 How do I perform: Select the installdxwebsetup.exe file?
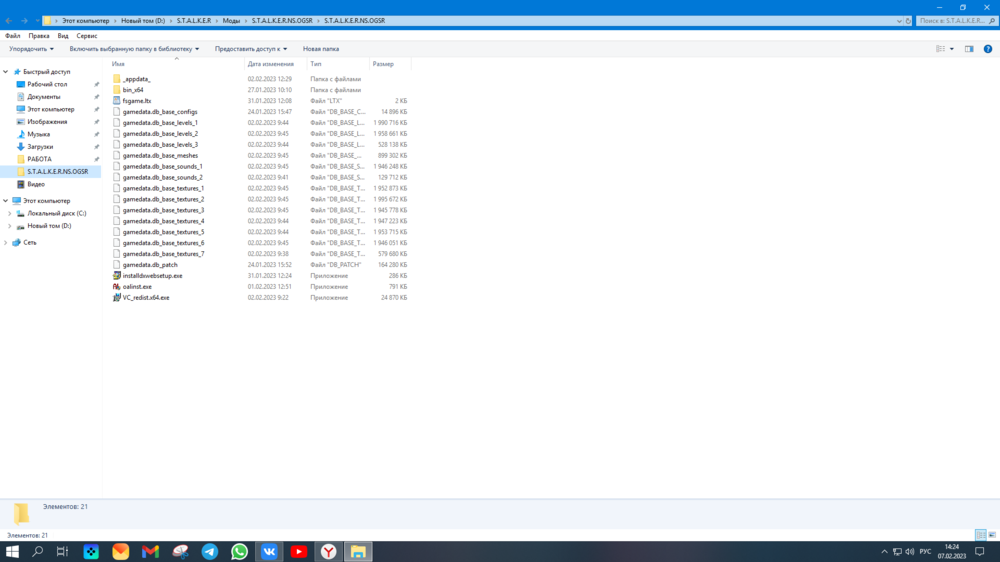152,276
